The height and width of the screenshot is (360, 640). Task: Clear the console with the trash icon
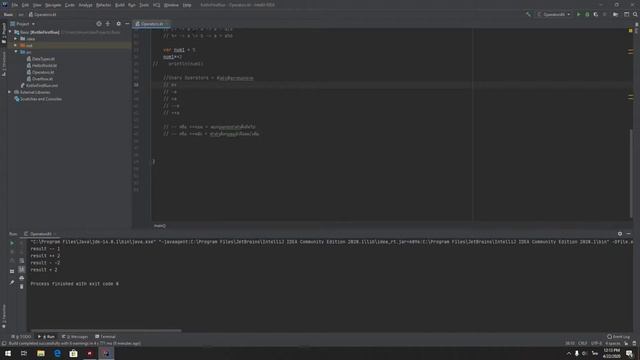point(22,287)
